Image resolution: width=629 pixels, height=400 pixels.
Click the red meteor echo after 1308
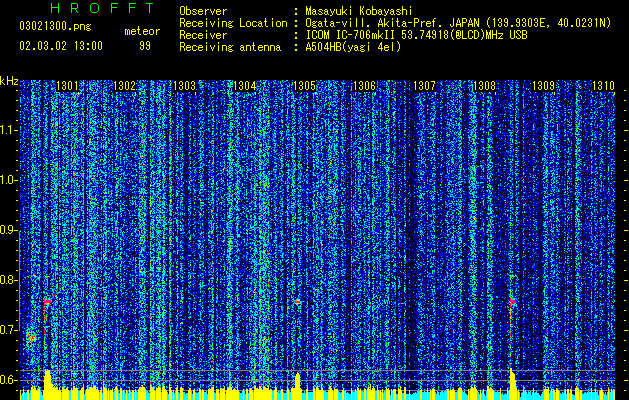point(513,301)
